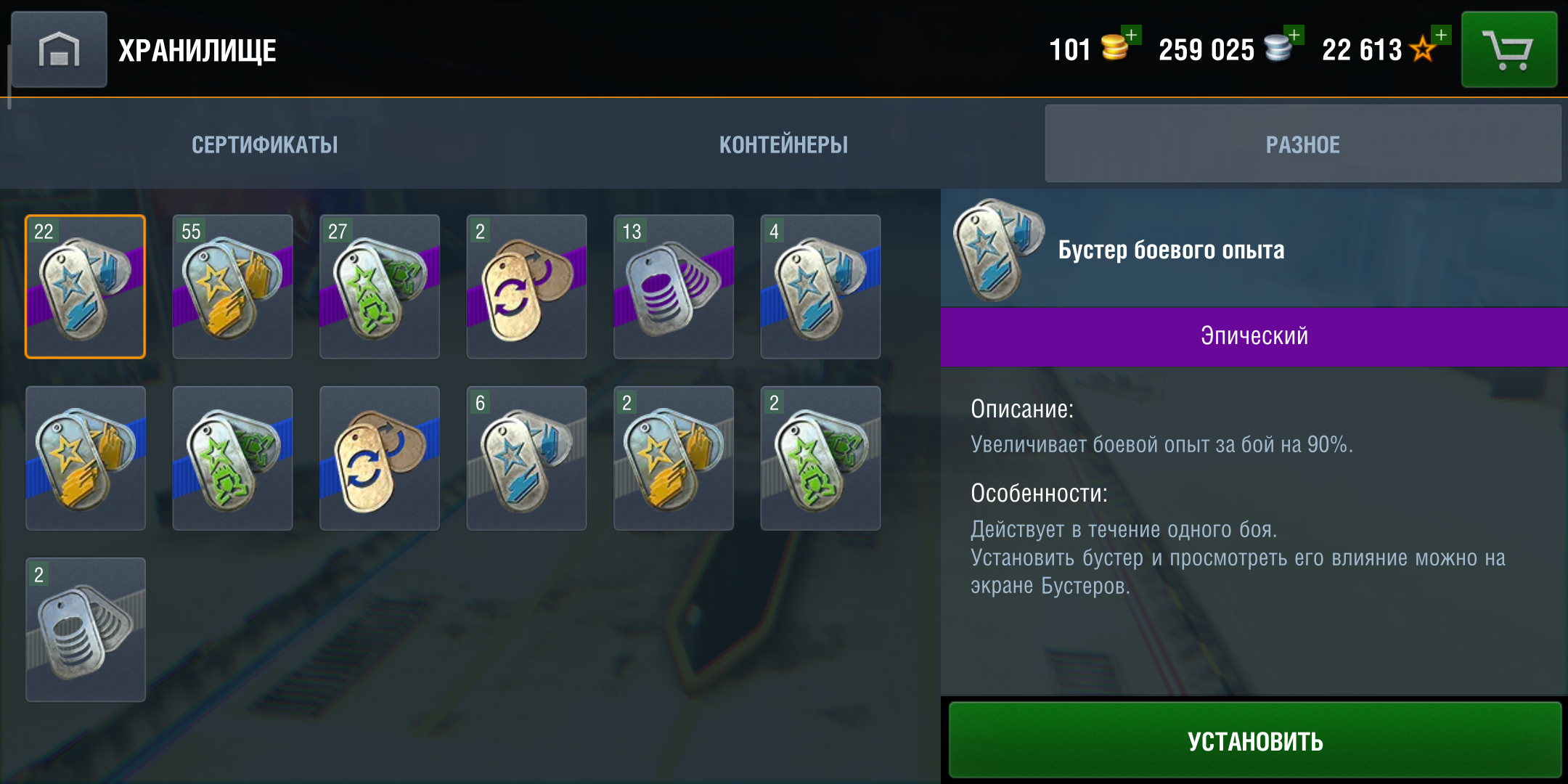1568x784 pixels.
Task: Select epic credits booster with count 13
Action: (x=674, y=287)
